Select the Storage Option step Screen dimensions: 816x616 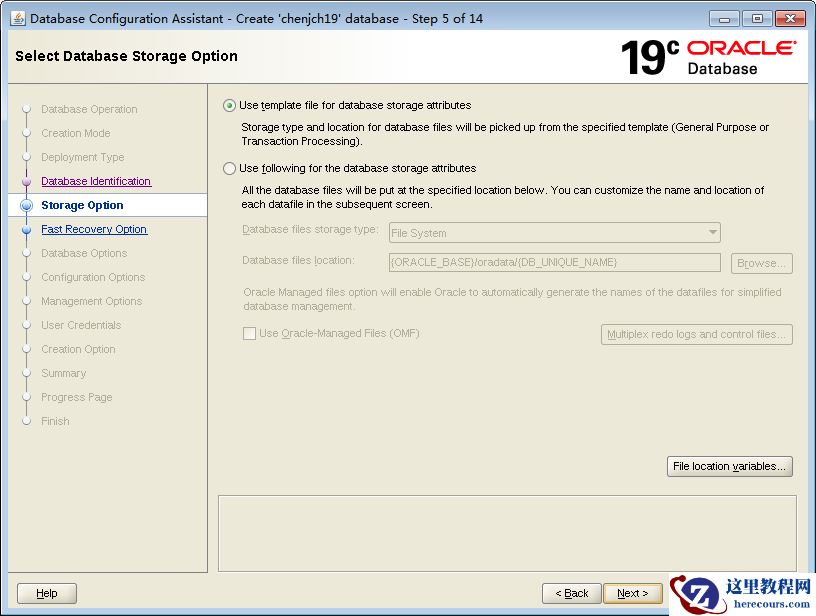tap(108, 205)
